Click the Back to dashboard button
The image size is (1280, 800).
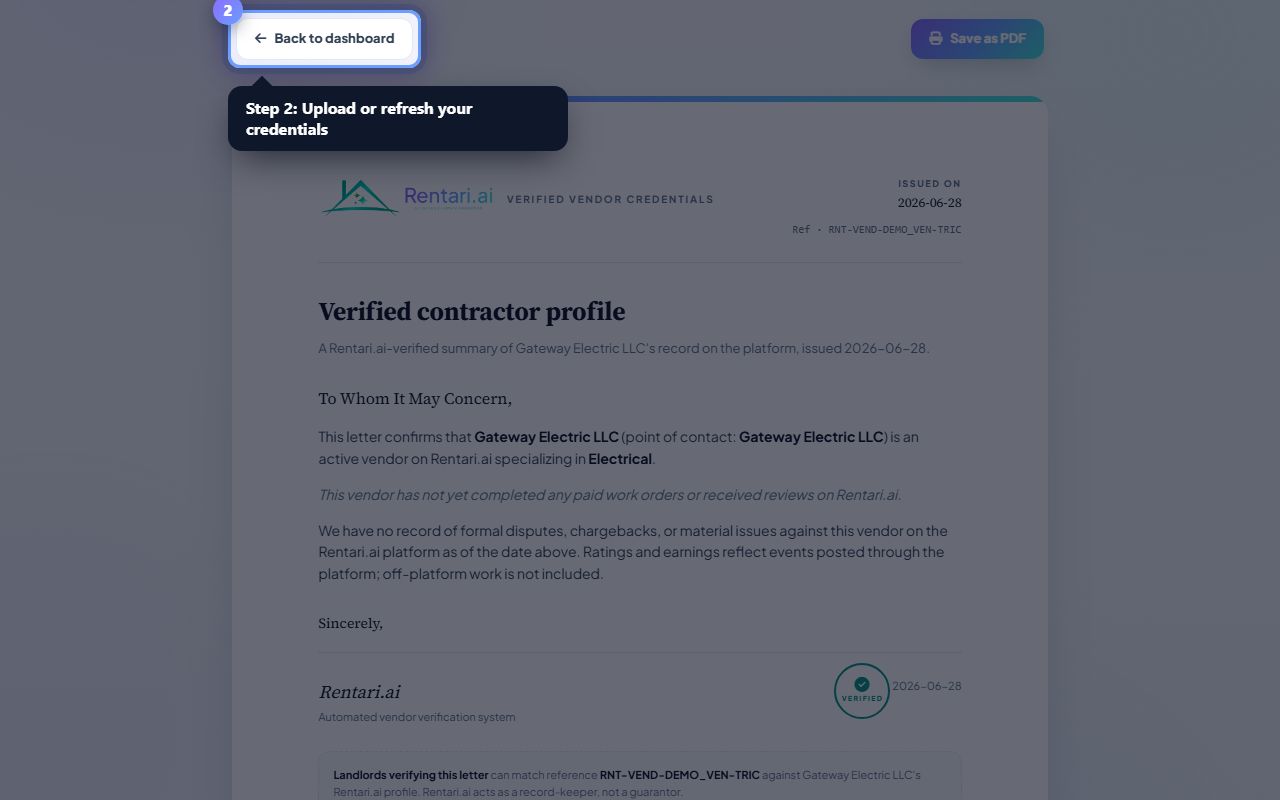324,39
